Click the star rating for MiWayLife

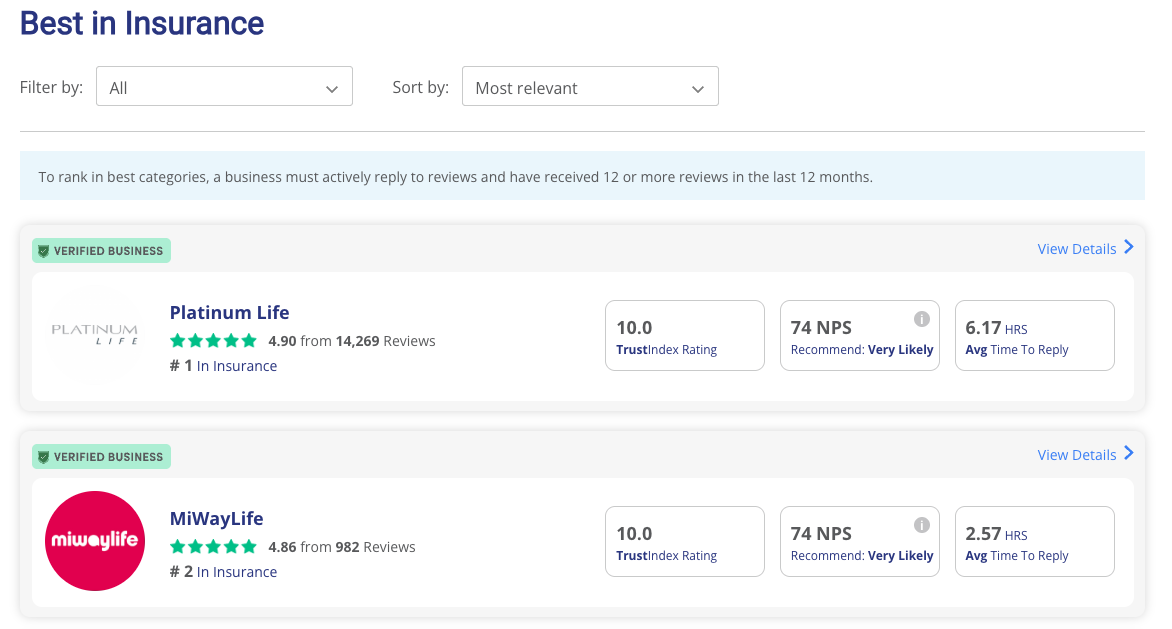(x=213, y=547)
